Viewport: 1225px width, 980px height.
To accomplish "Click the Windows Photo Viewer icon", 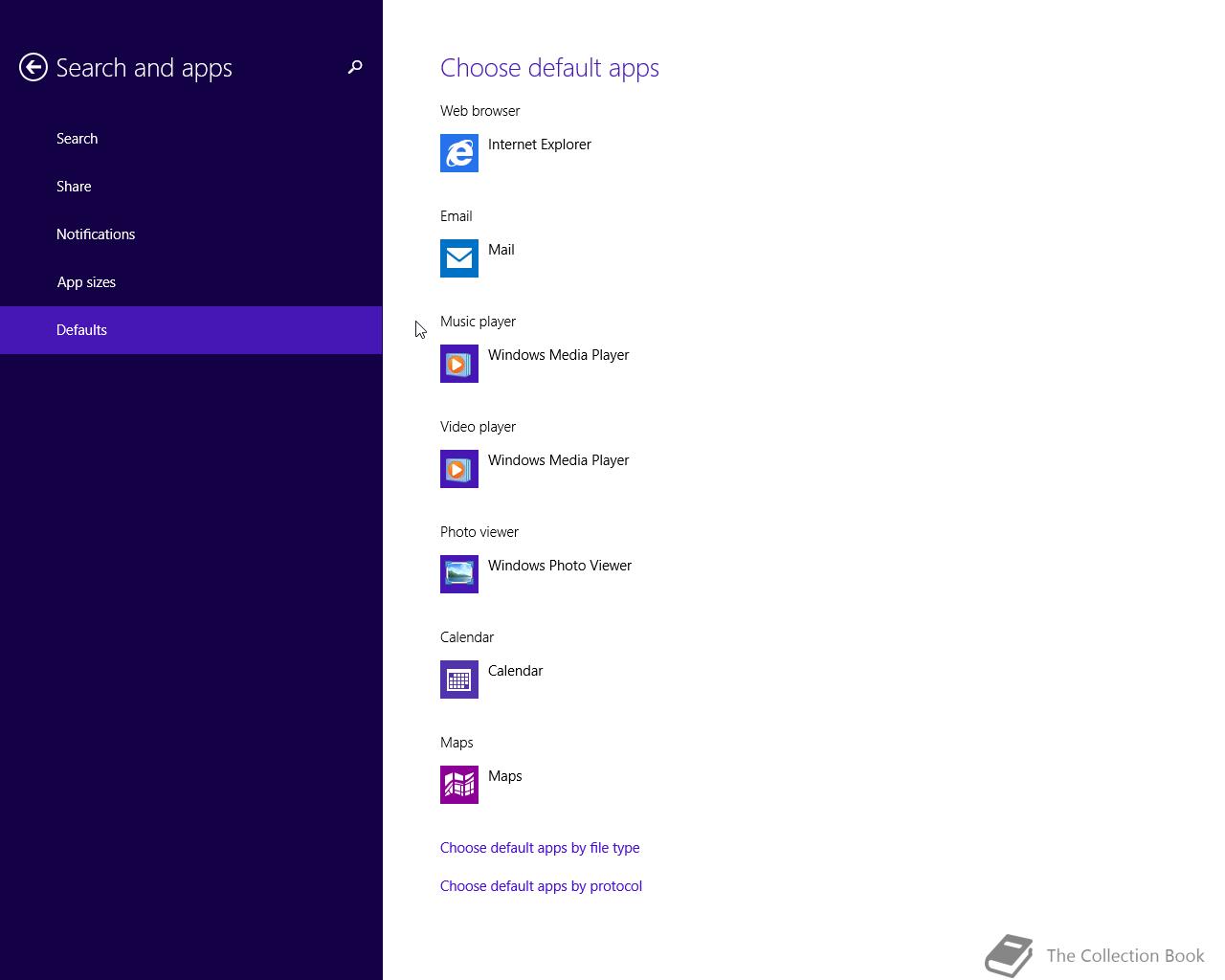I will [459, 574].
